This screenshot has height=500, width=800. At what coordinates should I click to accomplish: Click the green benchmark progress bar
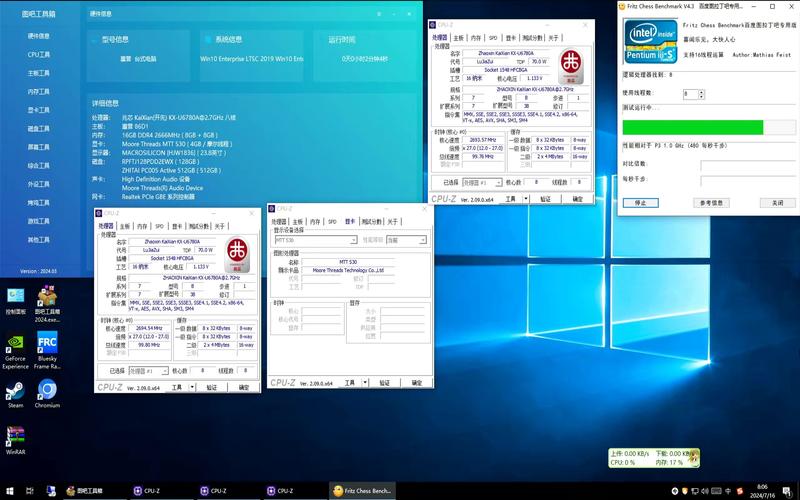692,127
